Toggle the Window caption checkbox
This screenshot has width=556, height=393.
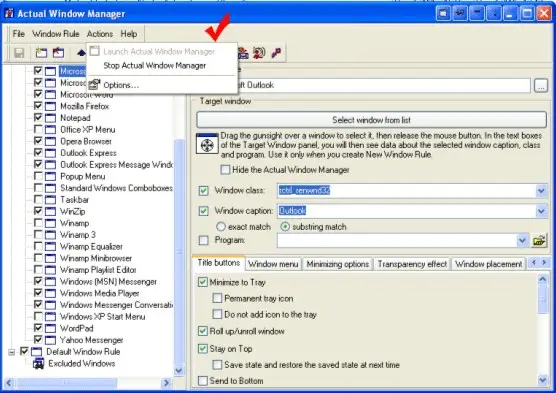tap(204, 211)
